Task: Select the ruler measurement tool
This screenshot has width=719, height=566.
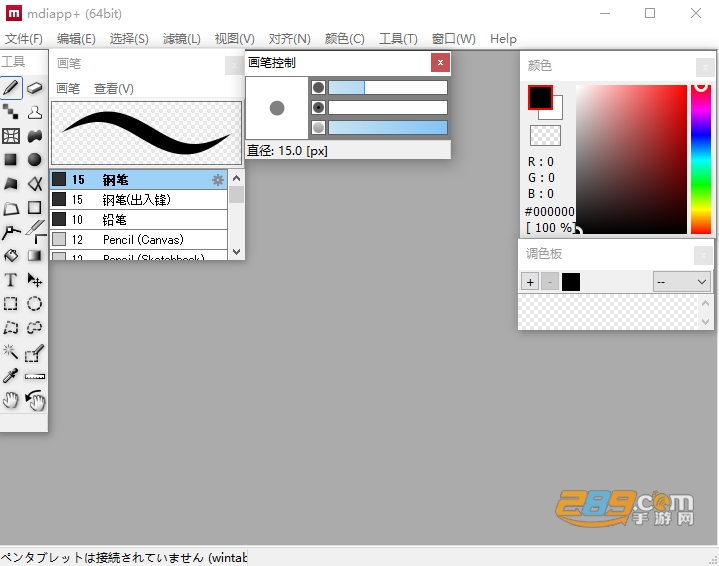Action: pyautogui.click(x=35, y=377)
